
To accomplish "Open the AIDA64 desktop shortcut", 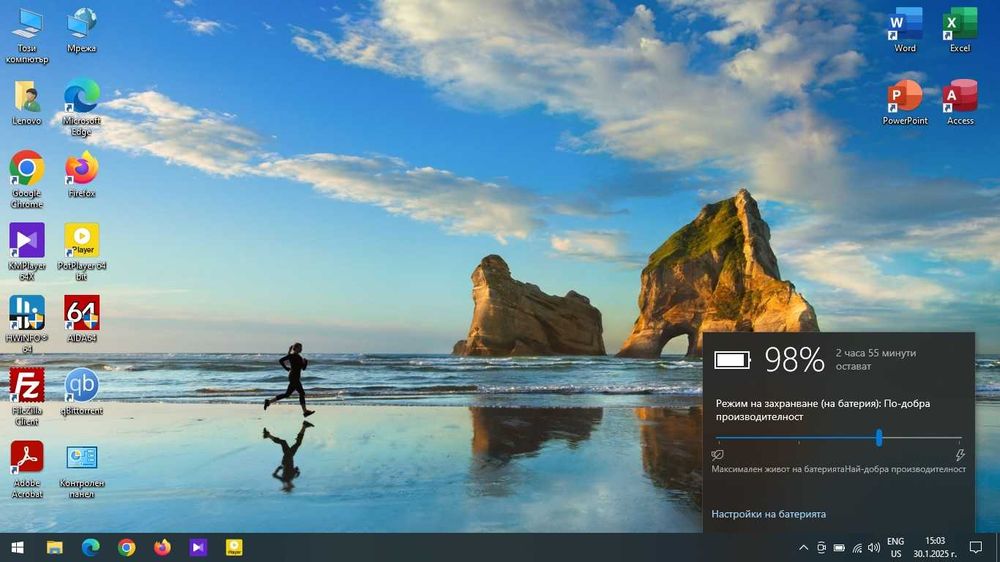I will tap(81, 313).
